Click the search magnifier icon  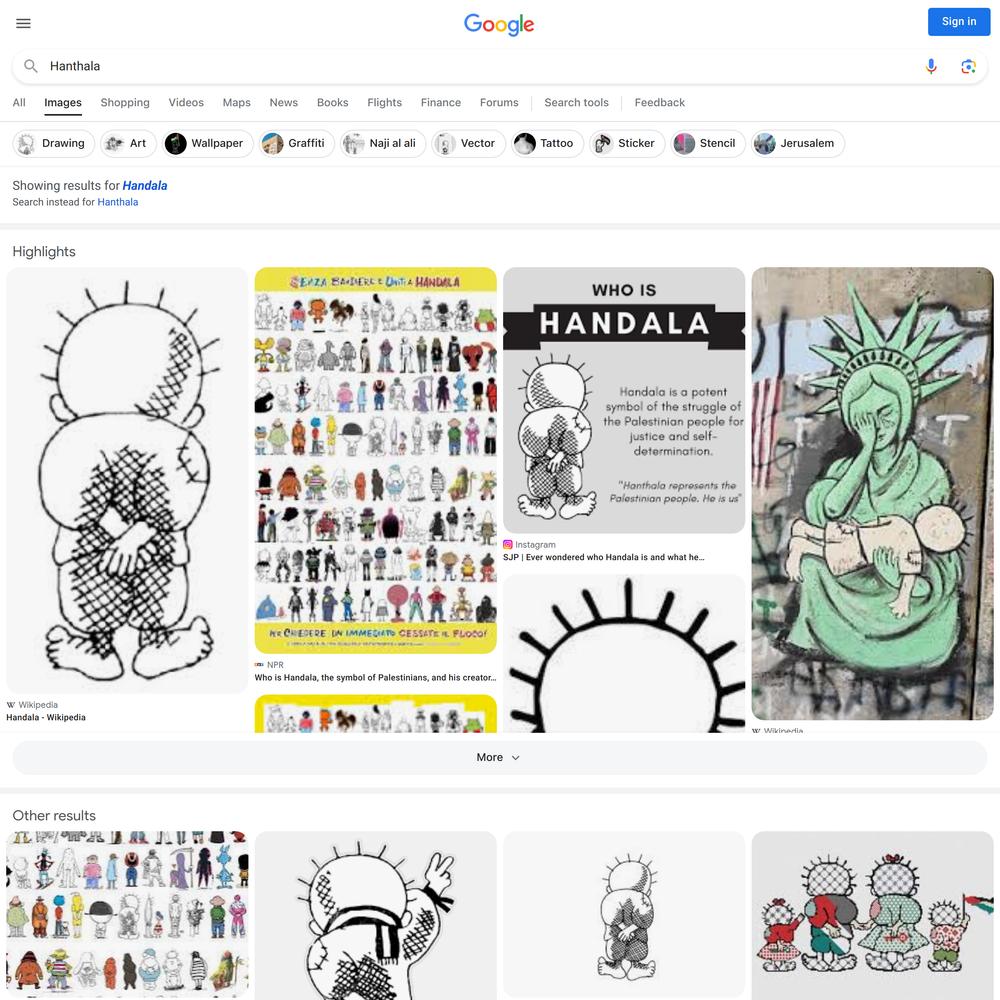coord(31,66)
